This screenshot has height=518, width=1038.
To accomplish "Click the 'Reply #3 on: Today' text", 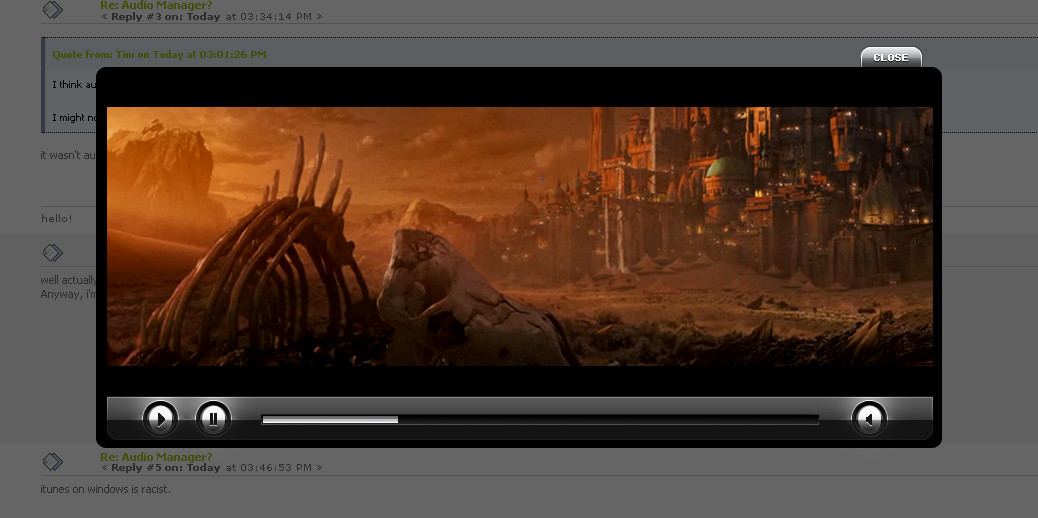I will pyautogui.click(x=165, y=17).
